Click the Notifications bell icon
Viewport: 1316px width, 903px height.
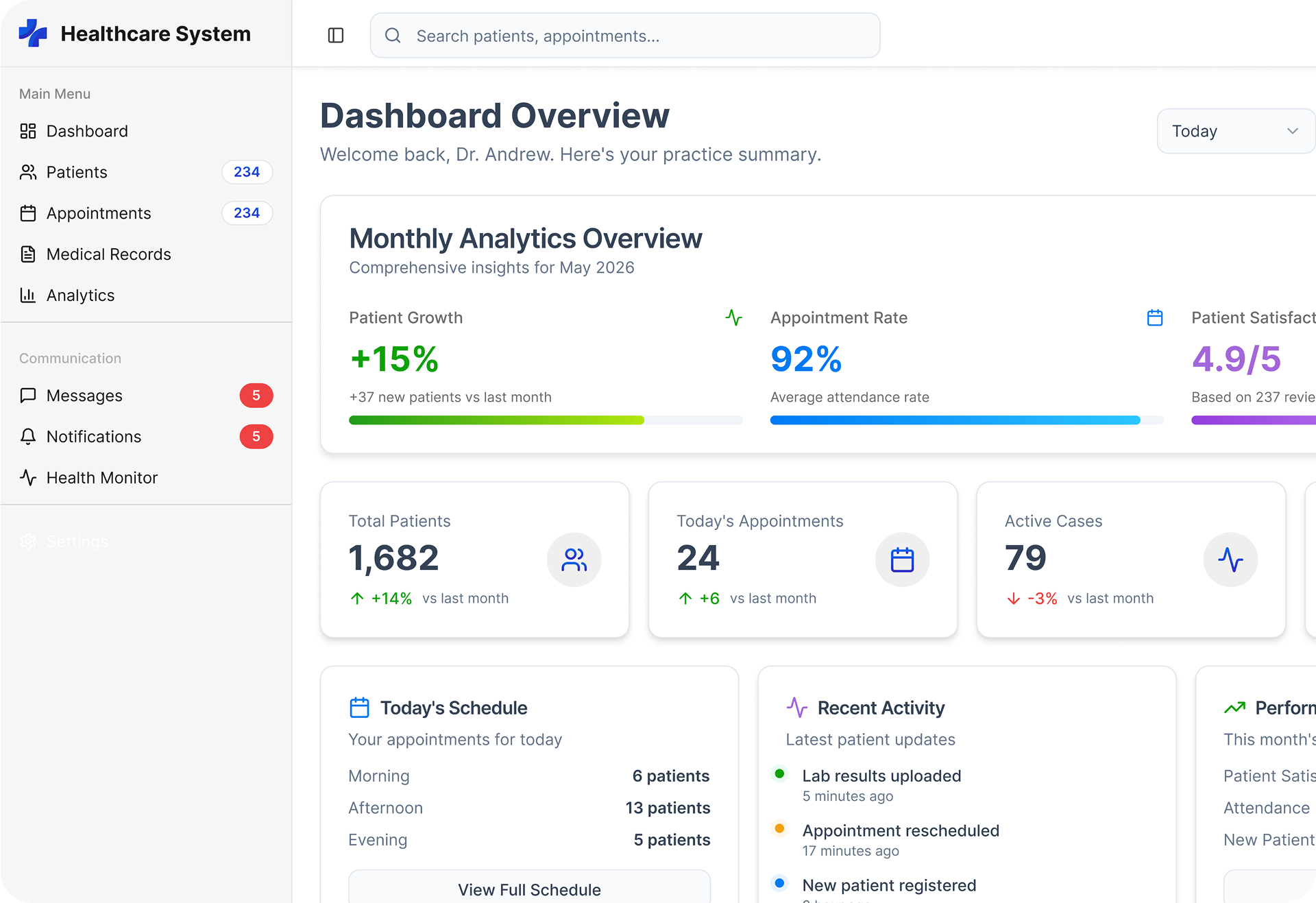tap(28, 437)
